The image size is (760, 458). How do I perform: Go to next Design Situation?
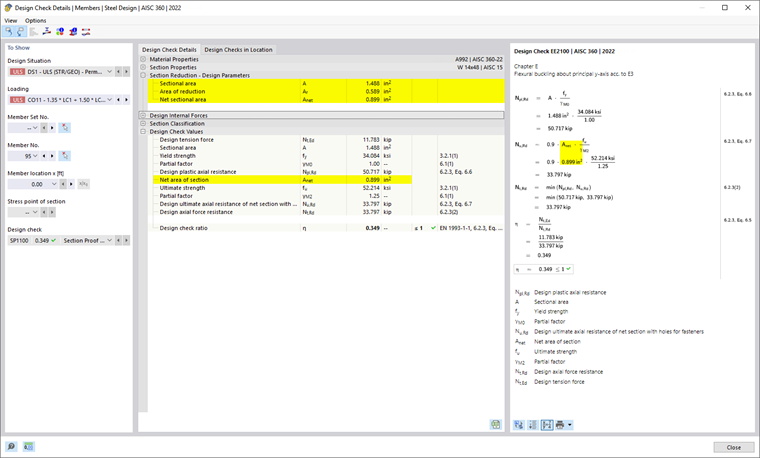coord(126,72)
